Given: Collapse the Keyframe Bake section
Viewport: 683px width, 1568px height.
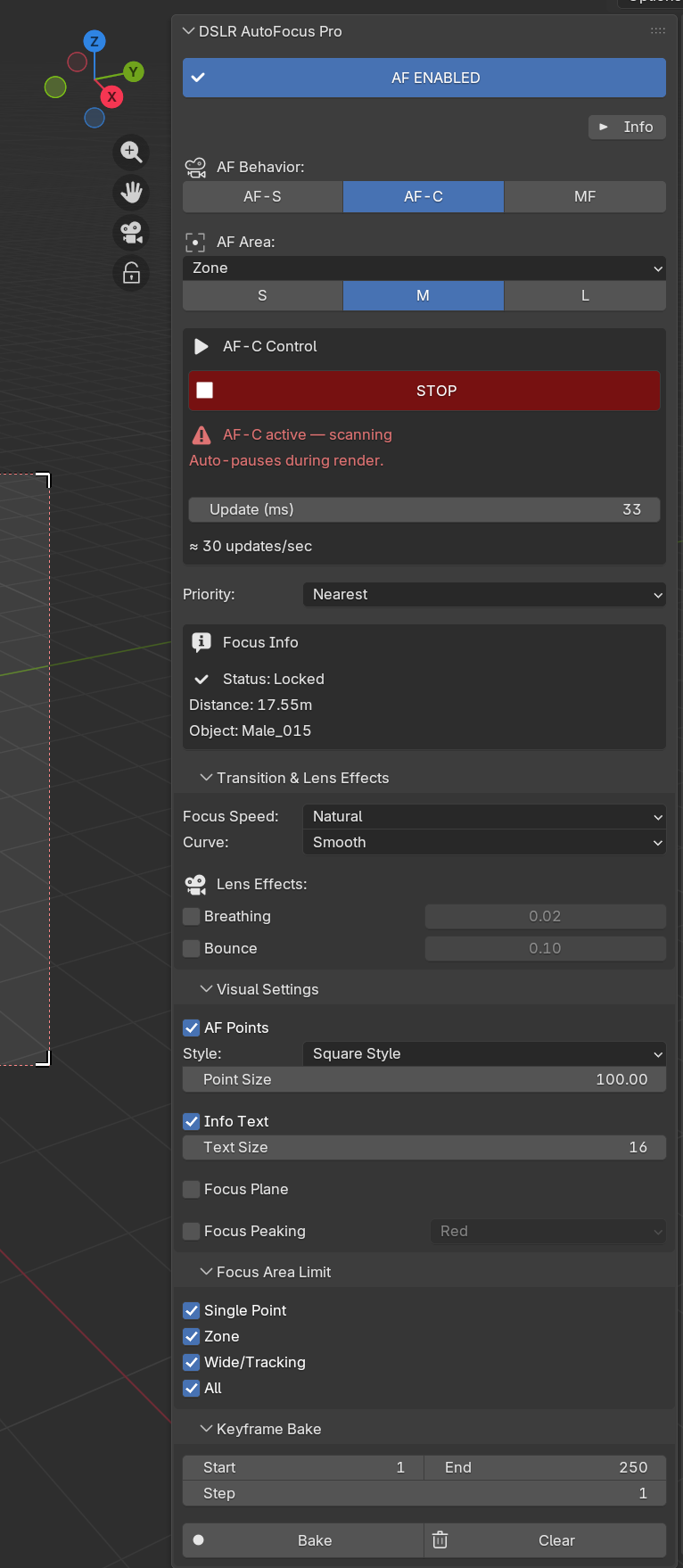Looking at the screenshot, I should click(206, 1429).
